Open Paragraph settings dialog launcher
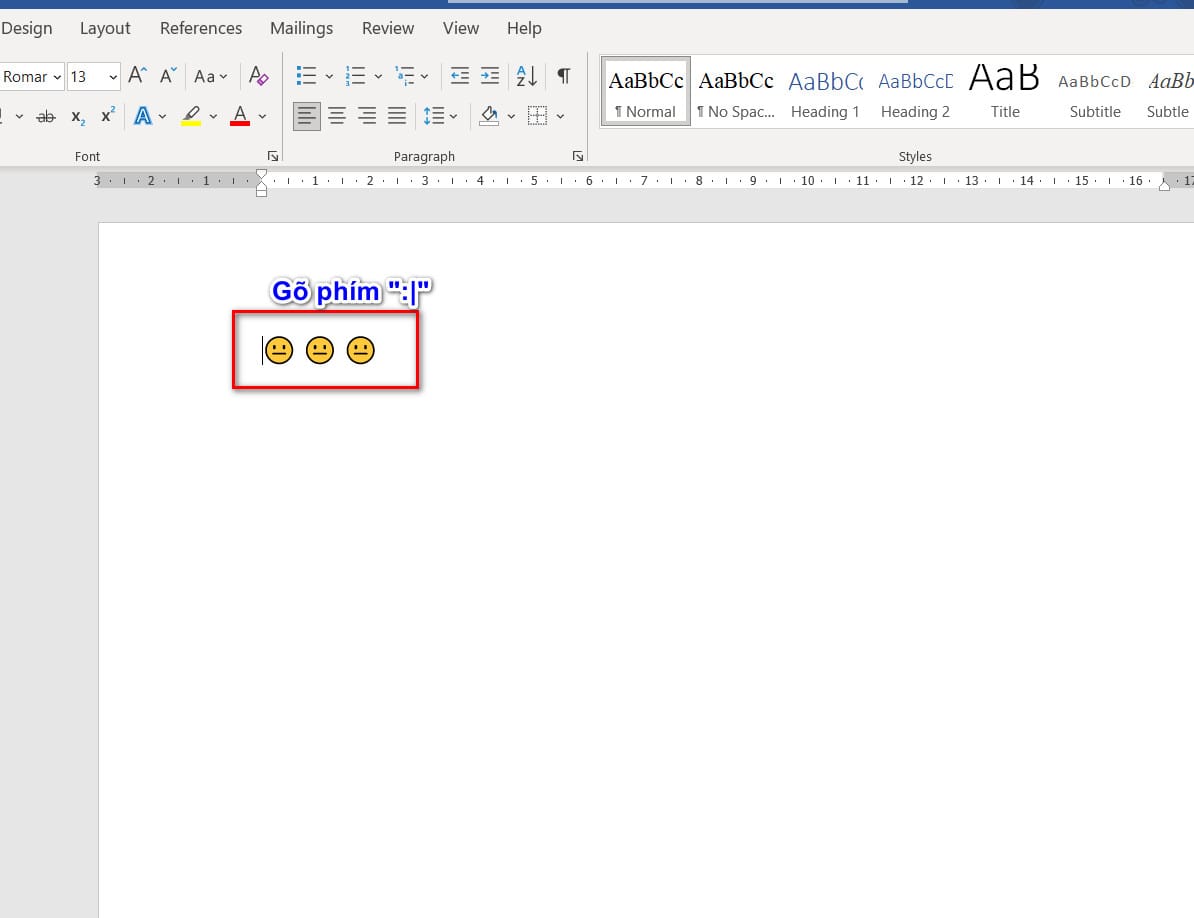 [x=577, y=157]
